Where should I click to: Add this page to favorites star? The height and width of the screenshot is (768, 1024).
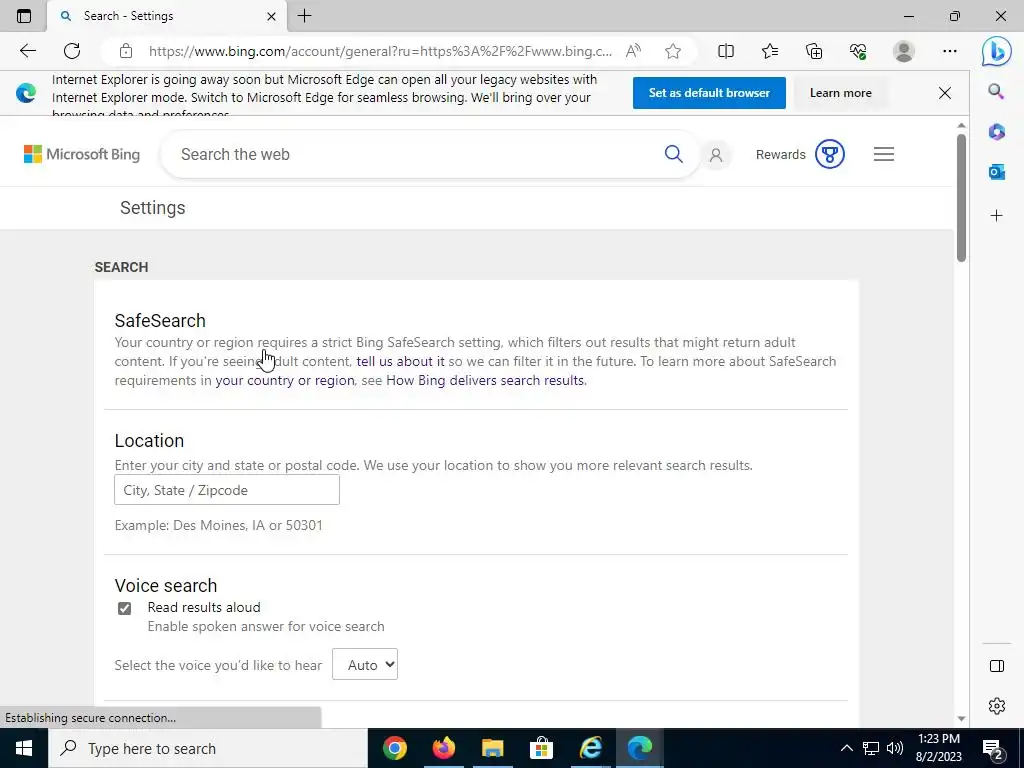673,51
